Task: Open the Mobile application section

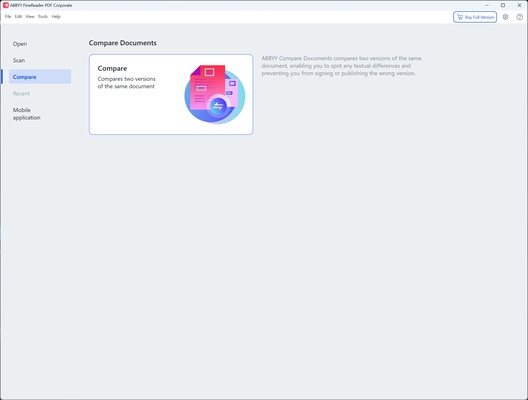Action: [x=40, y=114]
